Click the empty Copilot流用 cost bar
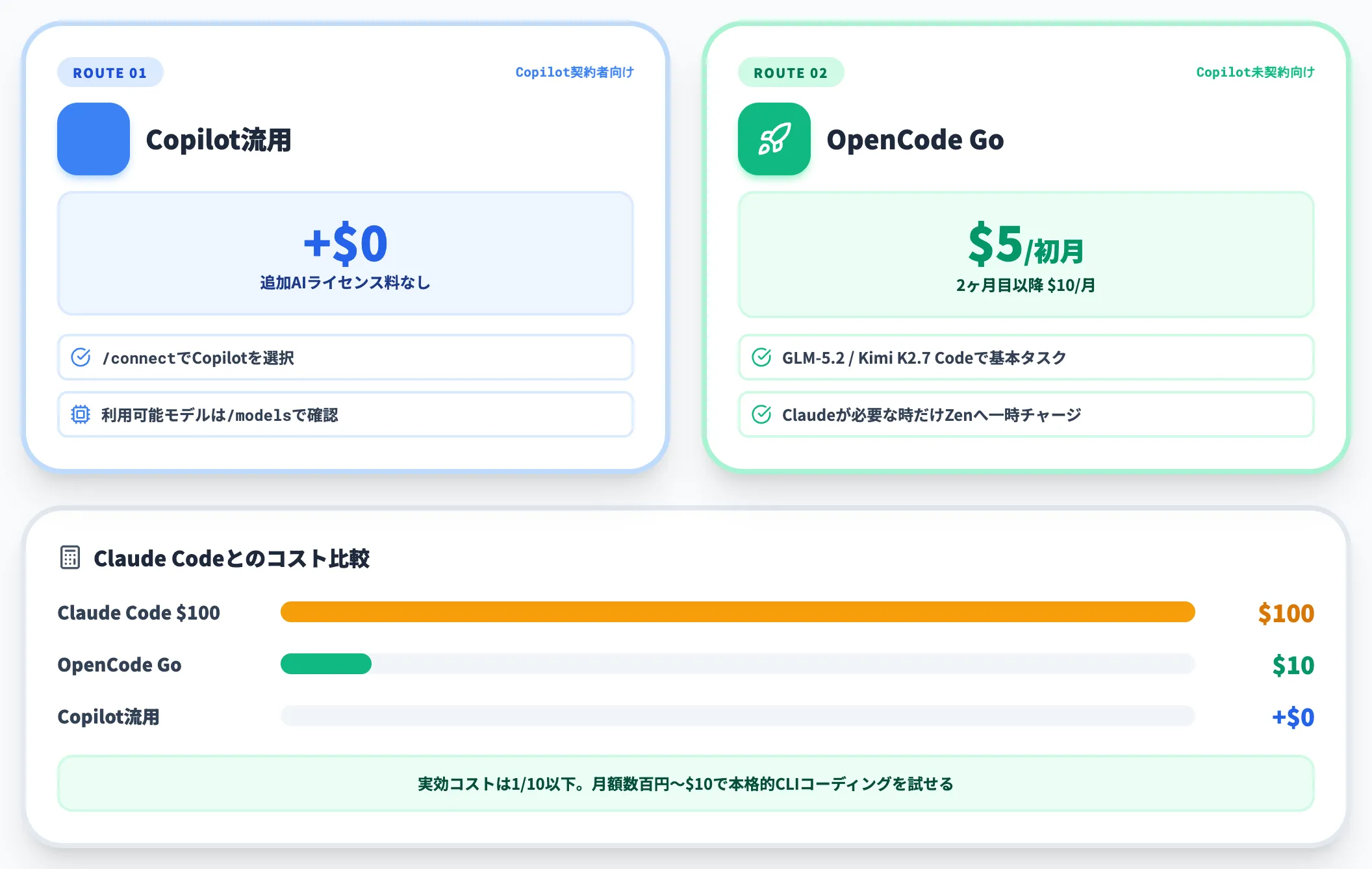Image resolution: width=1372 pixels, height=869 pixels. [738, 716]
